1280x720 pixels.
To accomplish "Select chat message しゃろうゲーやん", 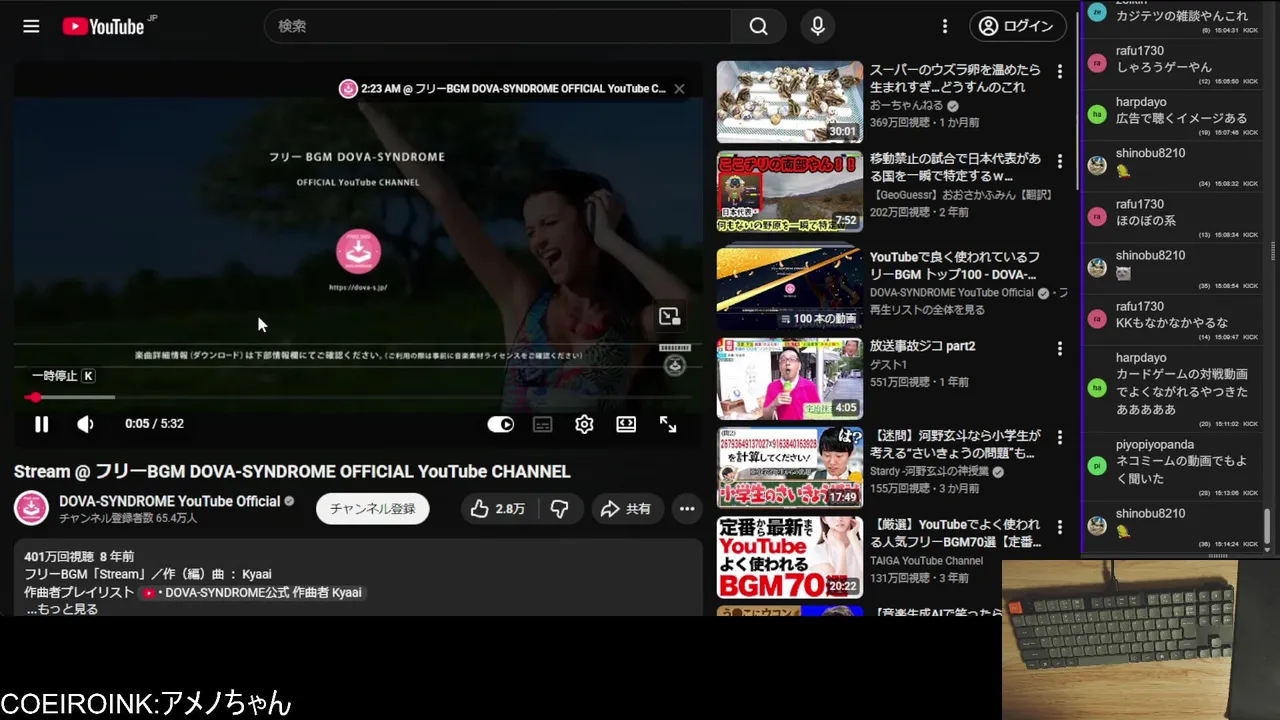I will coord(1164,67).
